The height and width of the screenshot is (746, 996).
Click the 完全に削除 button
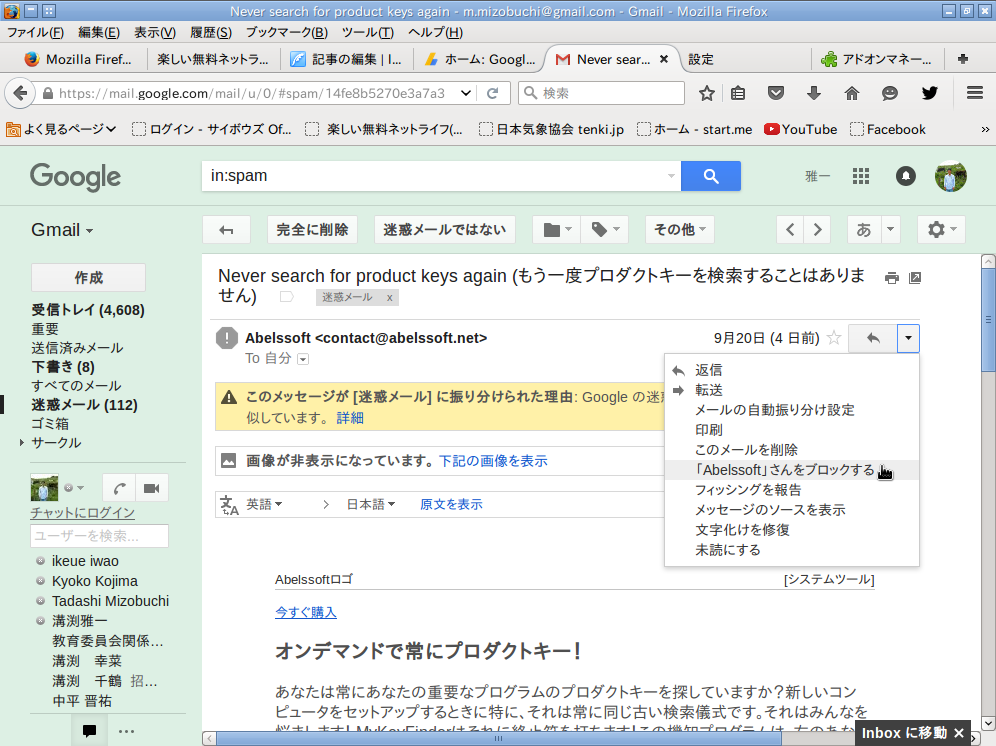pyautogui.click(x=313, y=230)
